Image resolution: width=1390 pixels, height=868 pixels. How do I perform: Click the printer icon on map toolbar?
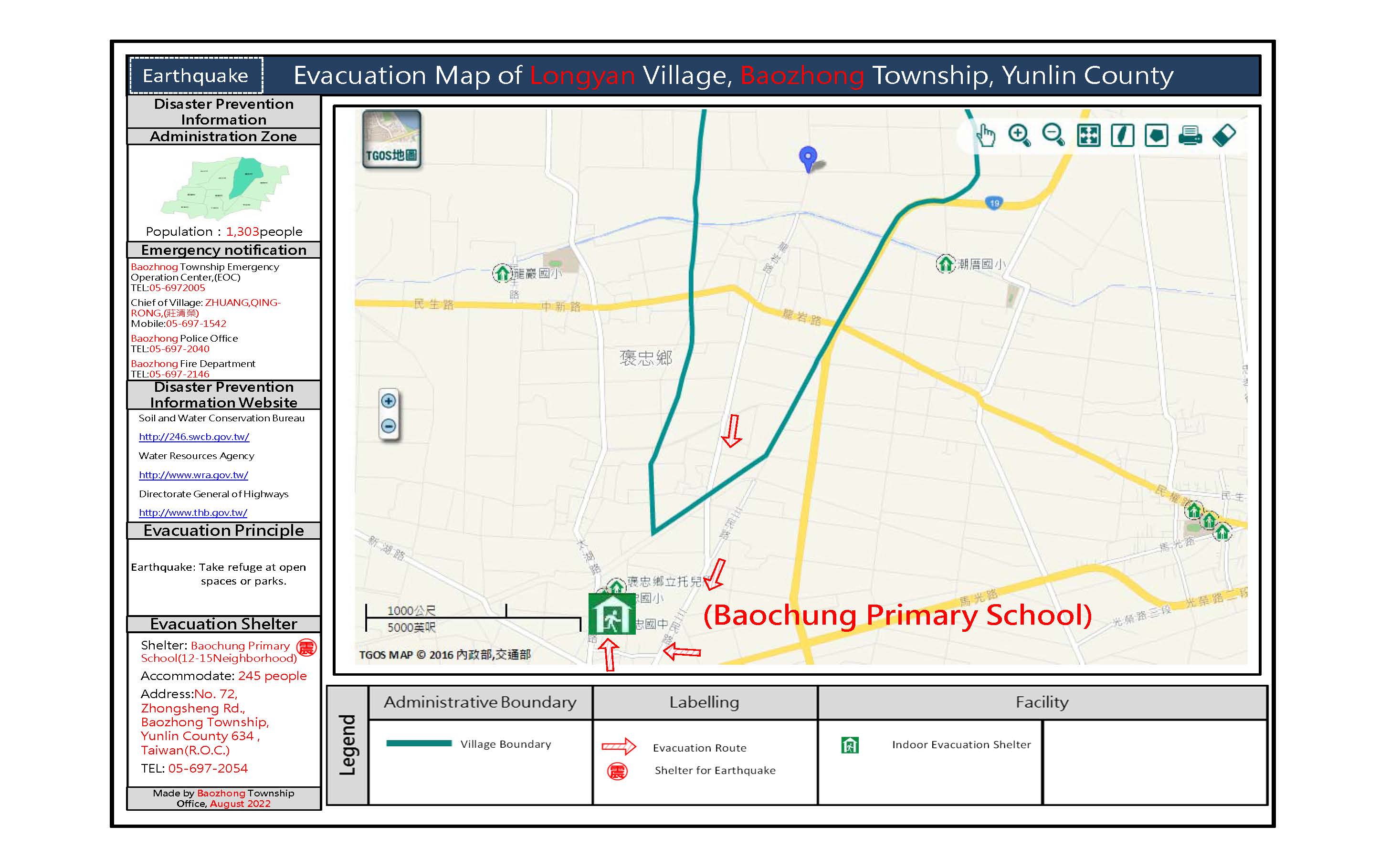click(x=1190, y=136)
